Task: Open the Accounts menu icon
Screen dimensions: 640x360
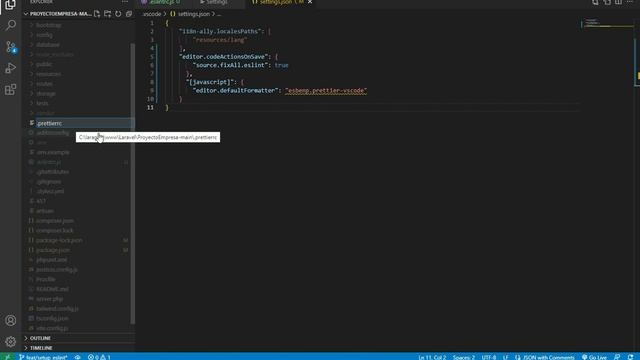Action: pyautogui.click(x=11, y=320)
